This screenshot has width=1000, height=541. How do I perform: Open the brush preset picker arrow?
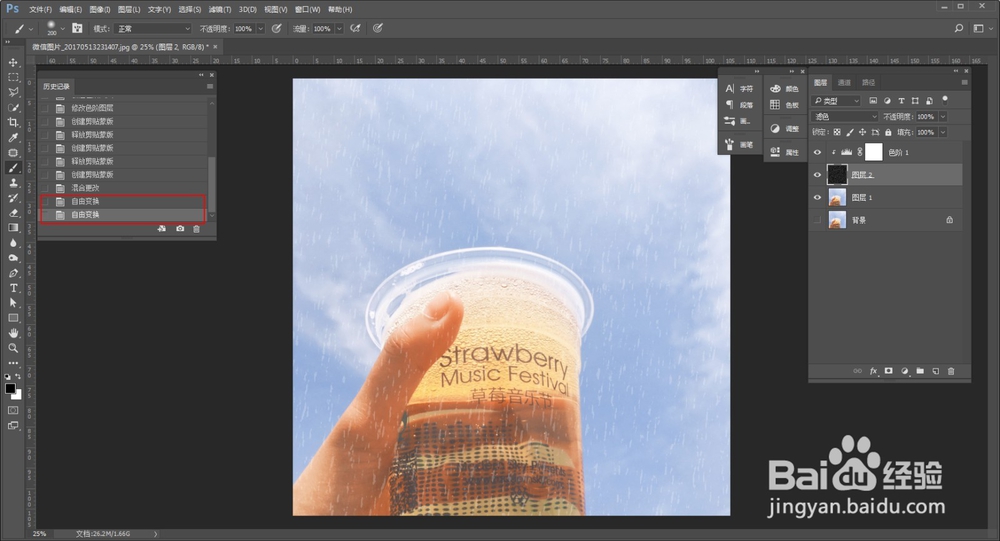62,29
